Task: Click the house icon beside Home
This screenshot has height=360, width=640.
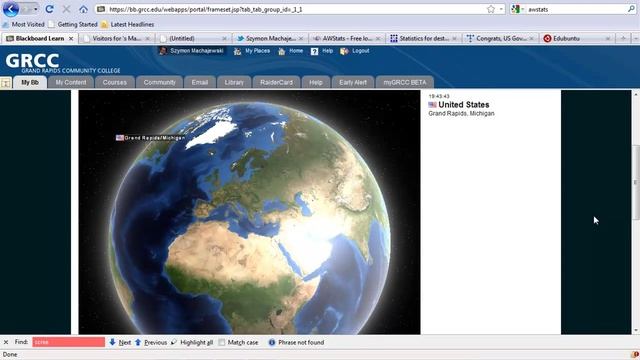Action: (x=282, y=51)
